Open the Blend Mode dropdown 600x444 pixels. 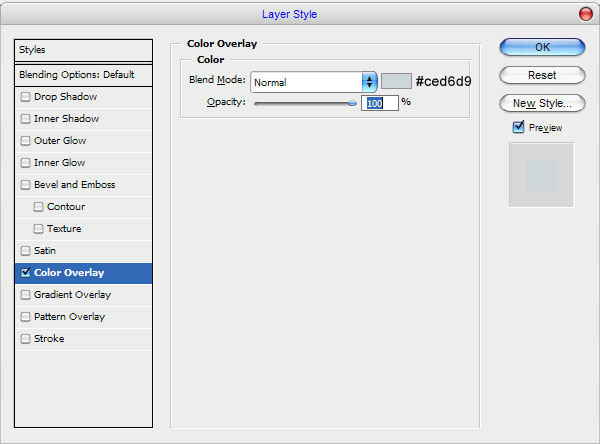[x=314, y=82]
